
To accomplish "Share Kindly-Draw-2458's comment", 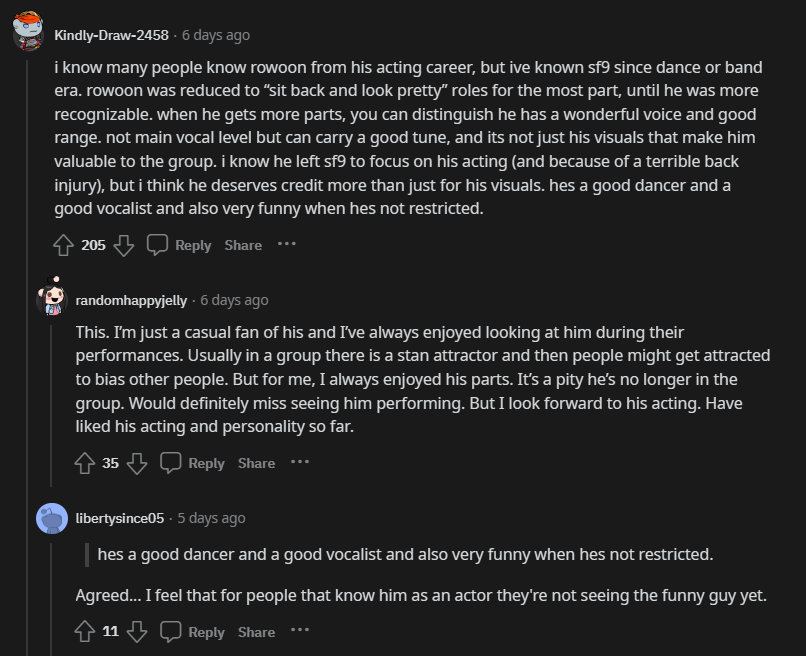I will point(243,245).
